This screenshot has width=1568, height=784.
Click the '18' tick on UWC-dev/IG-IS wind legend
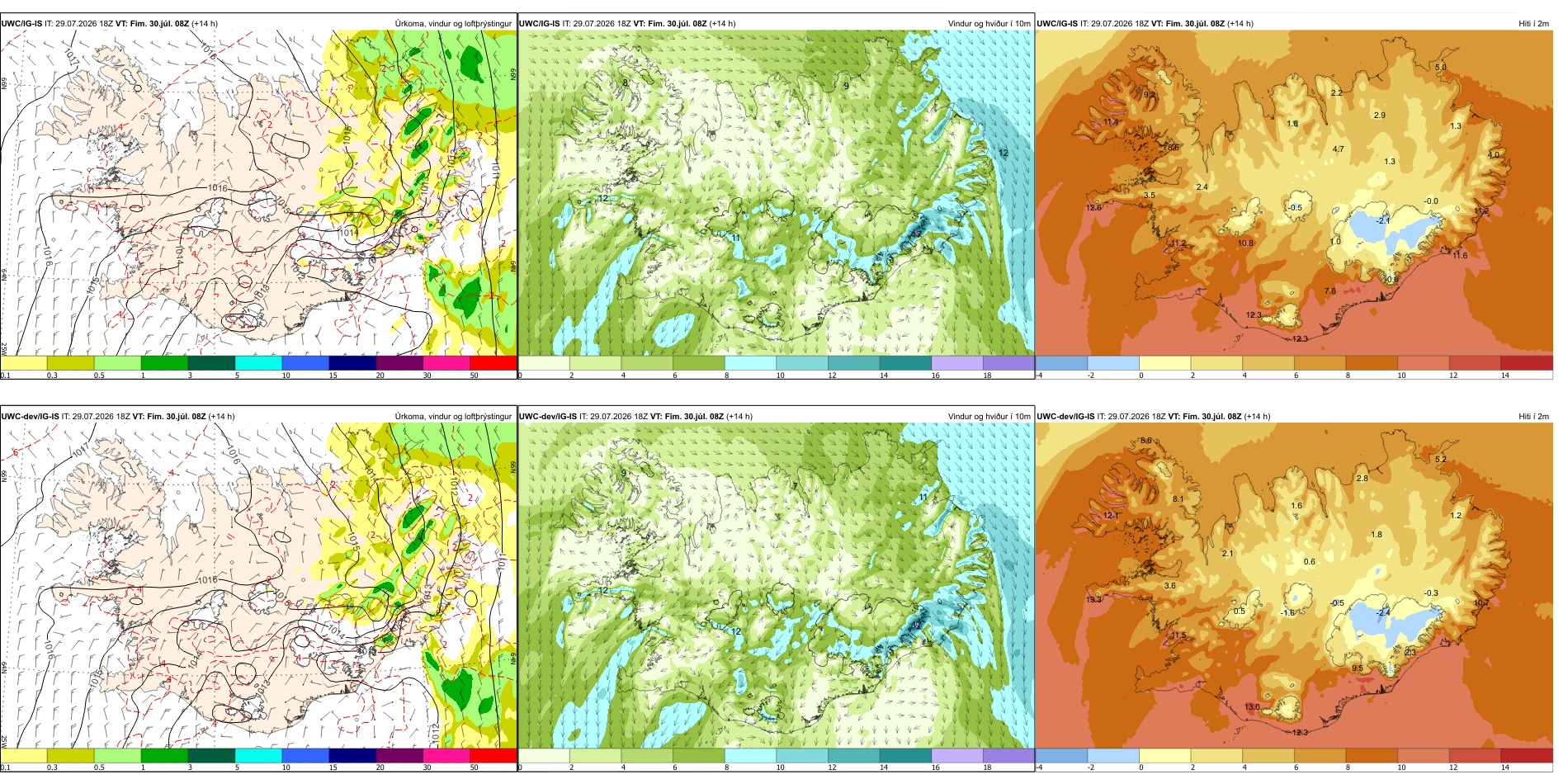(987, 767)
